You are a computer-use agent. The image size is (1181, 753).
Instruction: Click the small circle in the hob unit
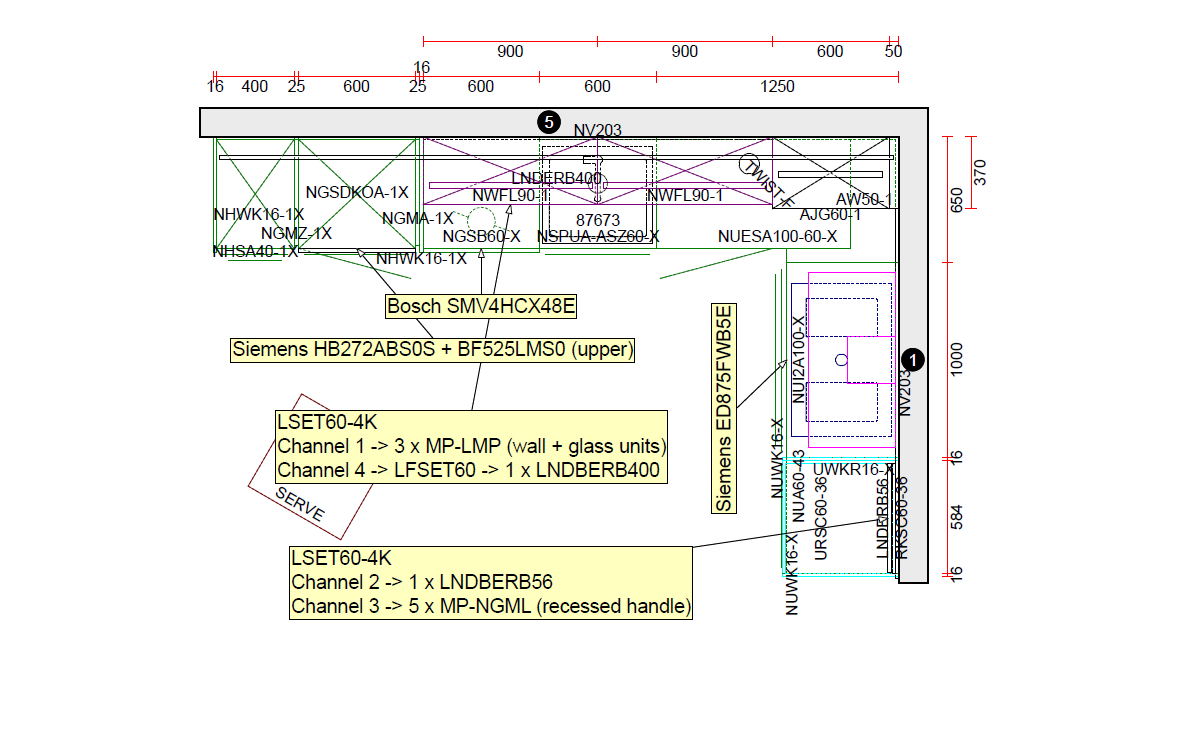[x=841, y=359]
